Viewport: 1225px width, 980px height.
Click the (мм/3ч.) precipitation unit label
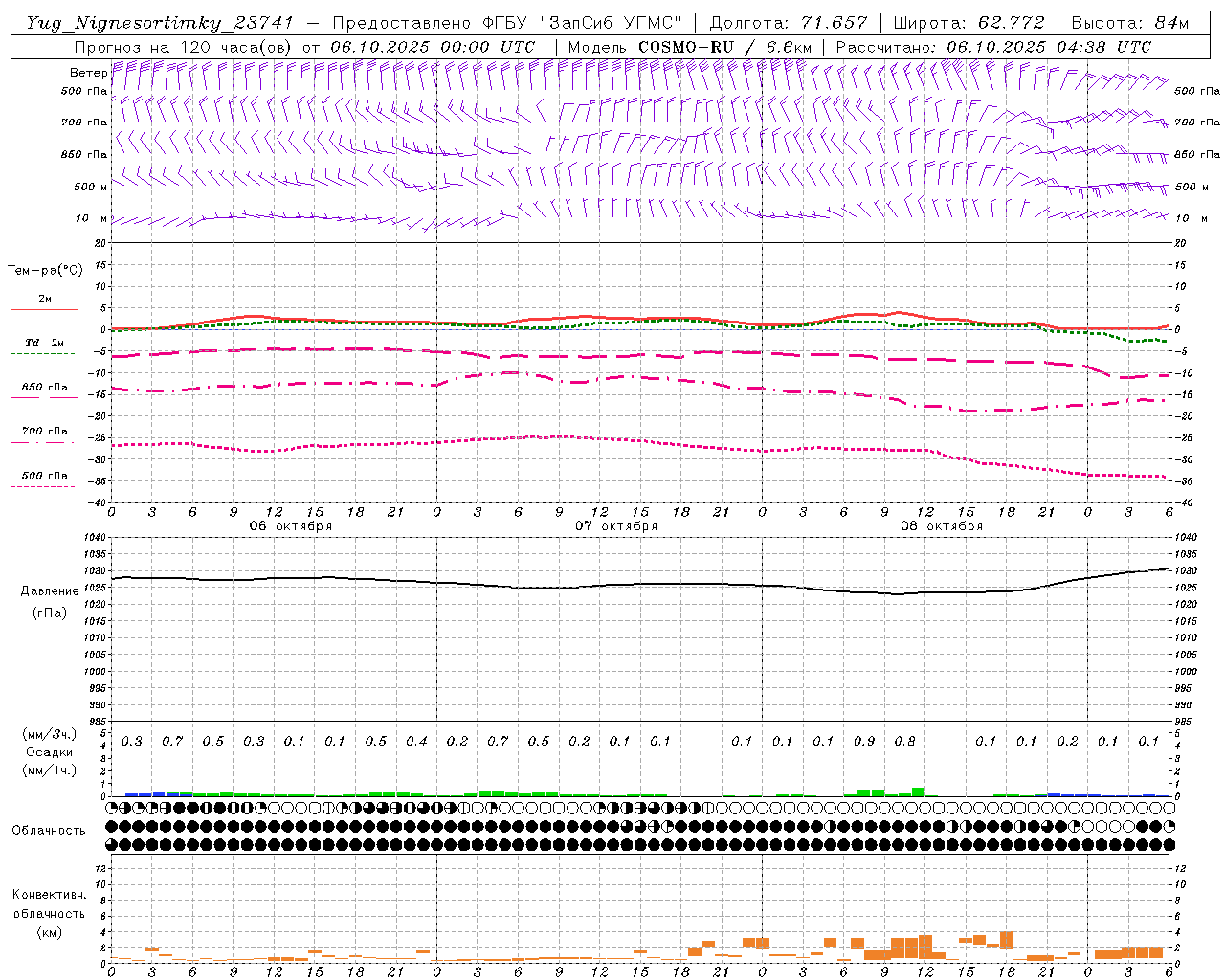coord(50,734)
